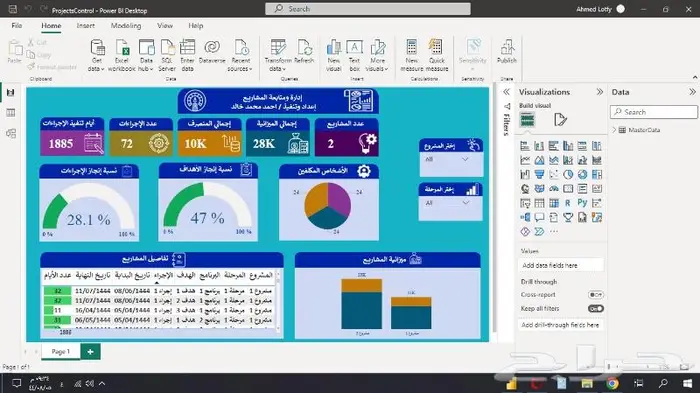Toggle Cross-report drill through
Viewport: 700px width, 393px height.
(596, 295)
